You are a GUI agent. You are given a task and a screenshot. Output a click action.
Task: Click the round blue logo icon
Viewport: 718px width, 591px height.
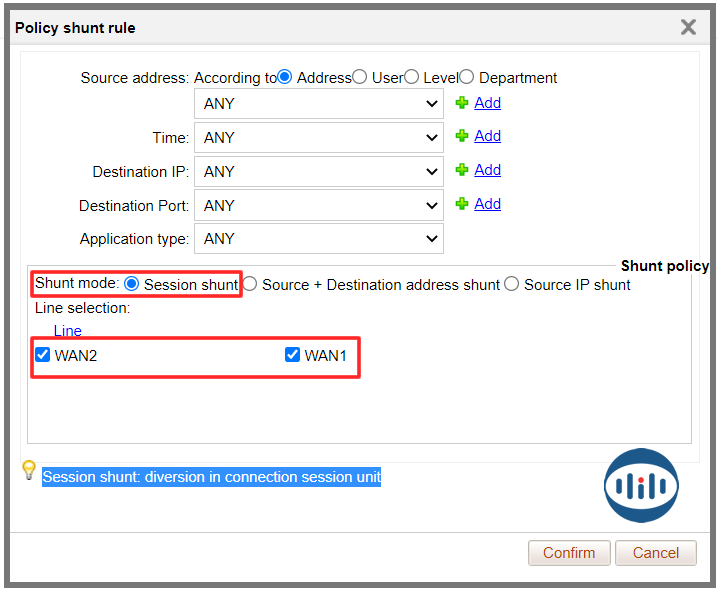click(641, 486)
